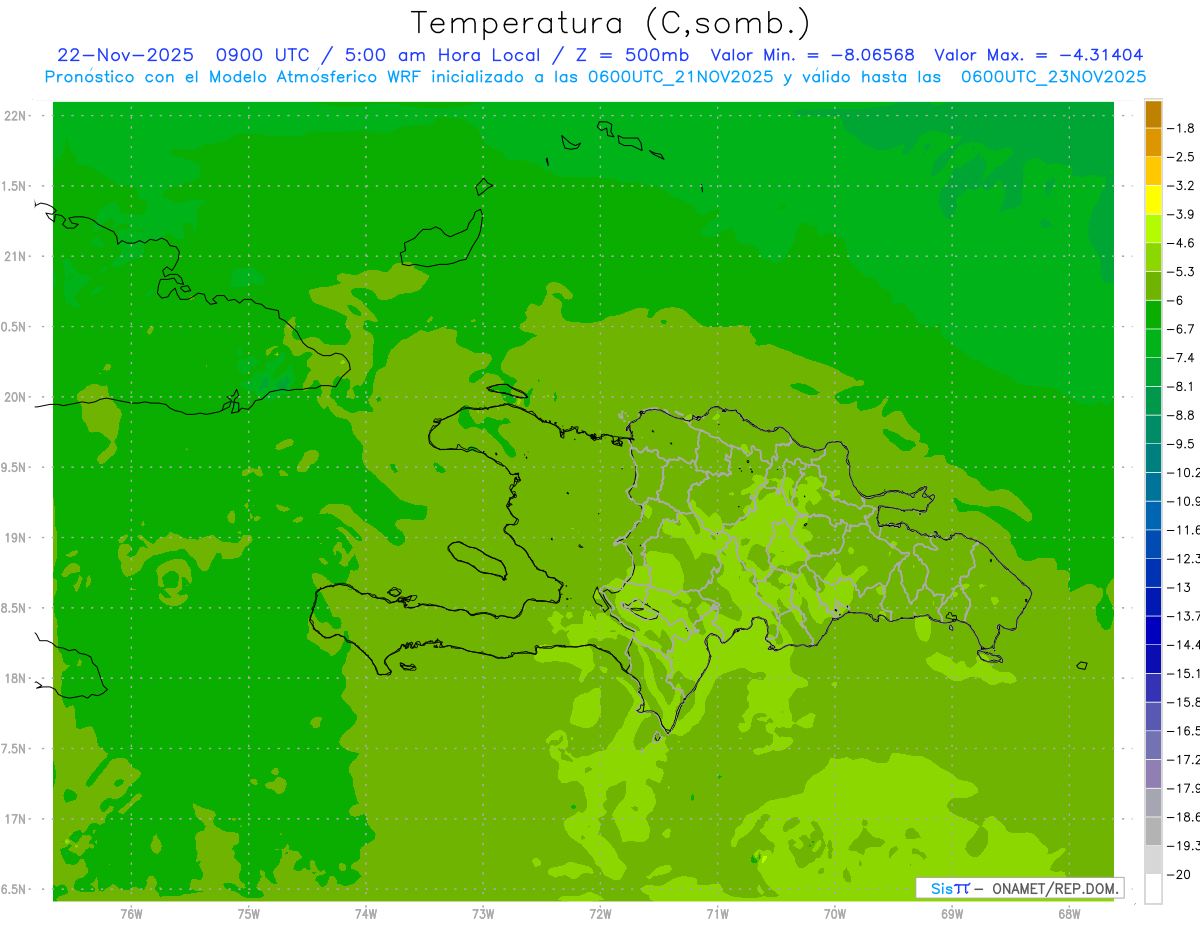Viewport: 1200px width, 927px height.
Task: Select the date text "22-Nov-2025"
Action: pos(125,55)
